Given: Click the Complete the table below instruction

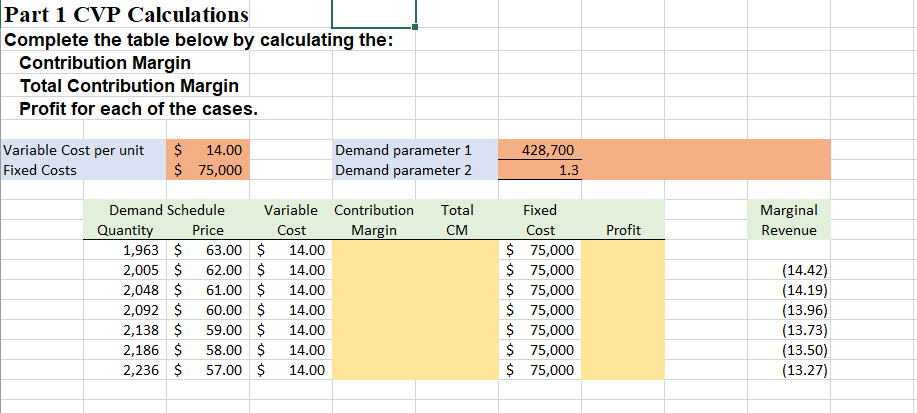Looking at the screenshot, I should click(199, 41).
